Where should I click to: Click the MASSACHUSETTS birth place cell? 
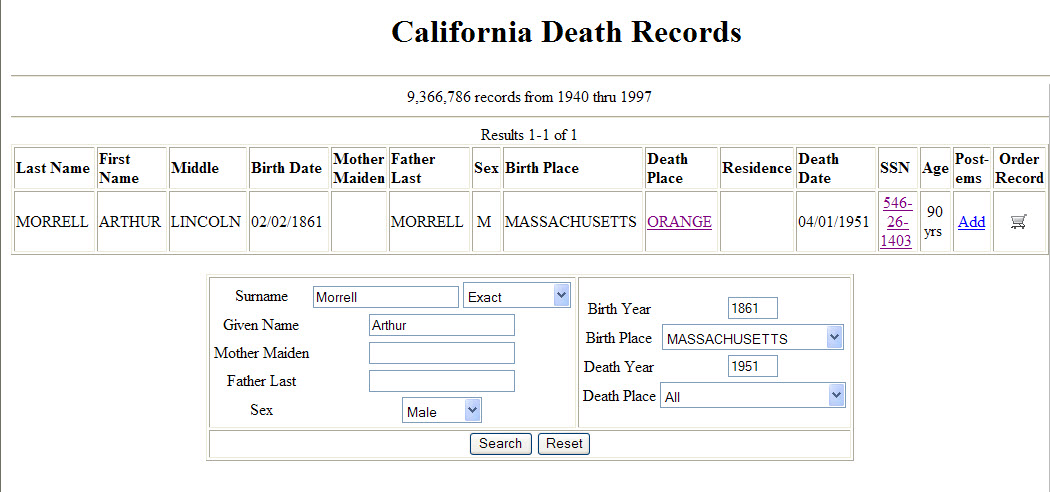click(x=571, y=222)
